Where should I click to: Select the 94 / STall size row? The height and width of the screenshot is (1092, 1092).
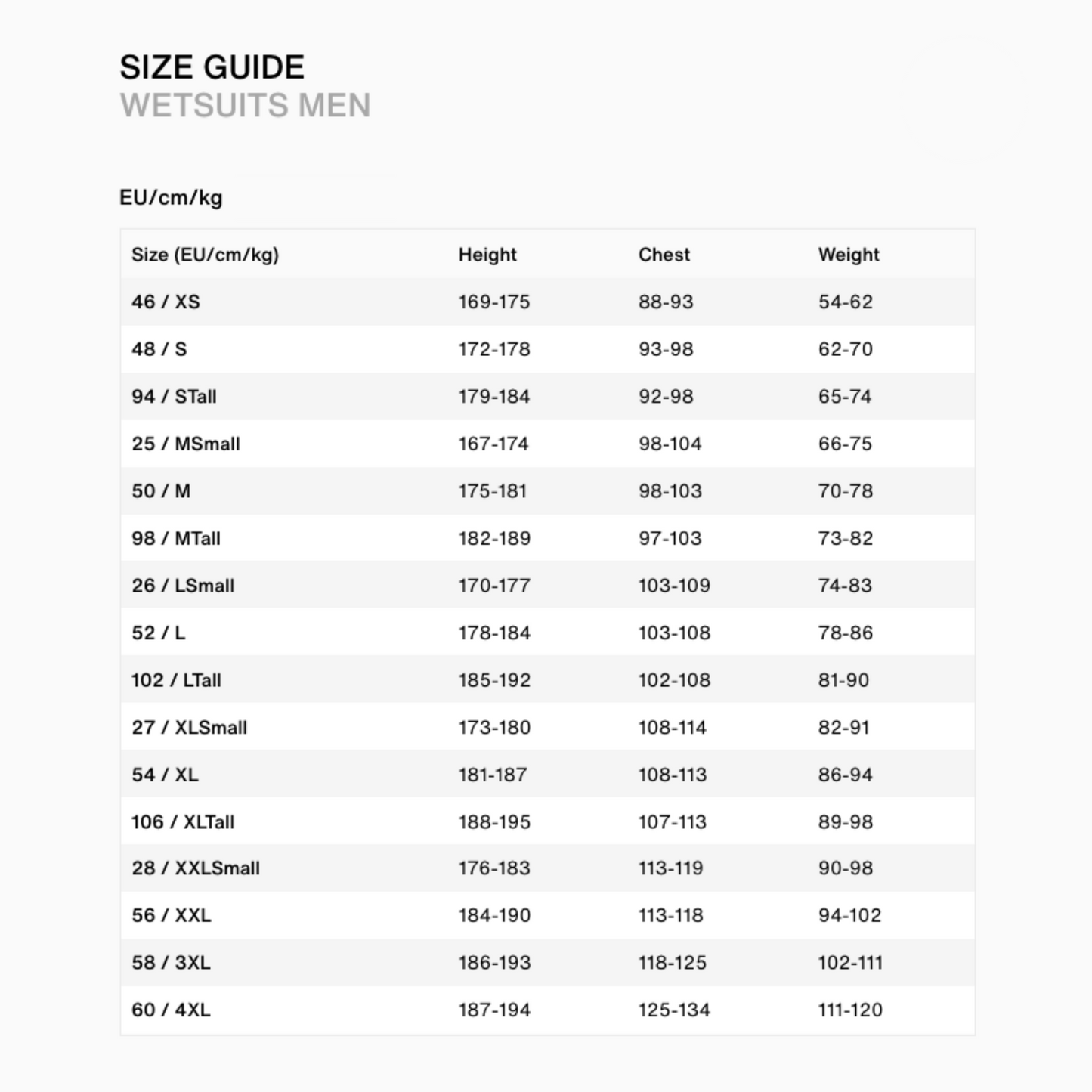click(x=174, y=397)
